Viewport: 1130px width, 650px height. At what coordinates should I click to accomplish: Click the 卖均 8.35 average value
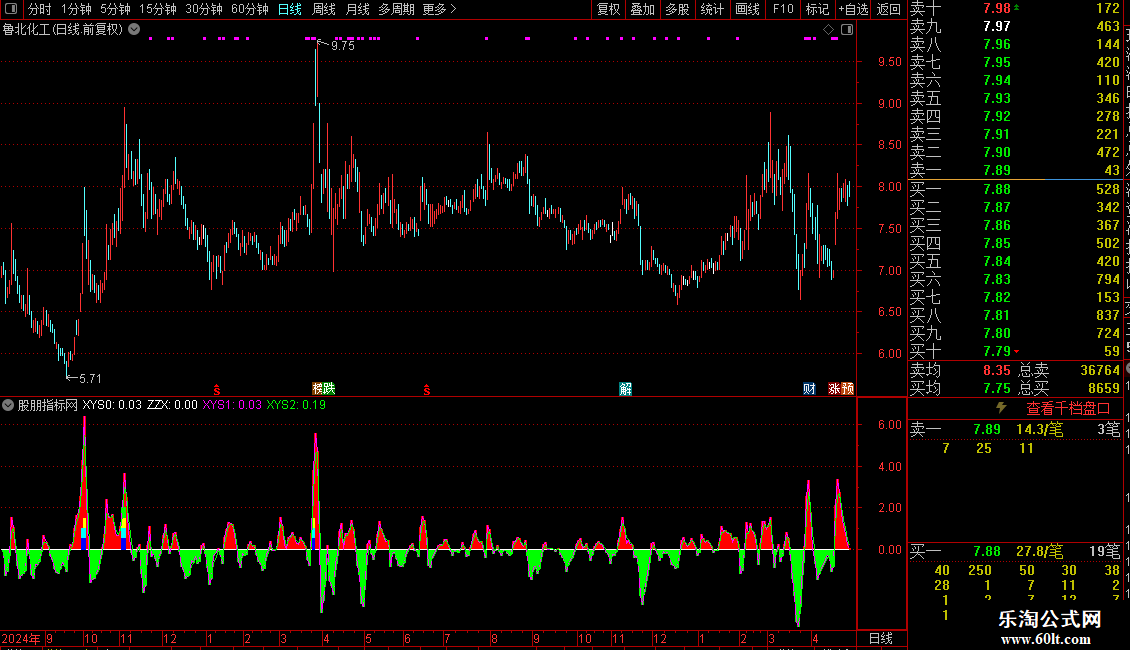pos(997,370)
